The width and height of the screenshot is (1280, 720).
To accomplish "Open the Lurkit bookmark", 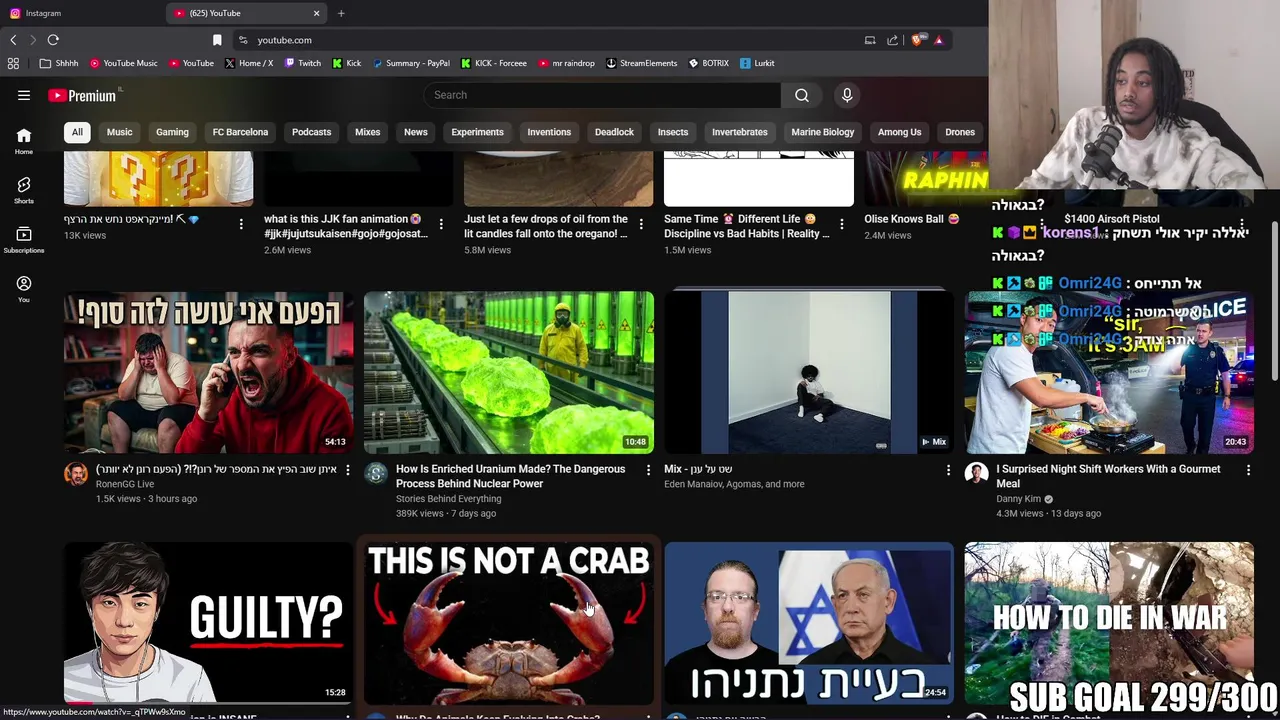I will (757, 63).
